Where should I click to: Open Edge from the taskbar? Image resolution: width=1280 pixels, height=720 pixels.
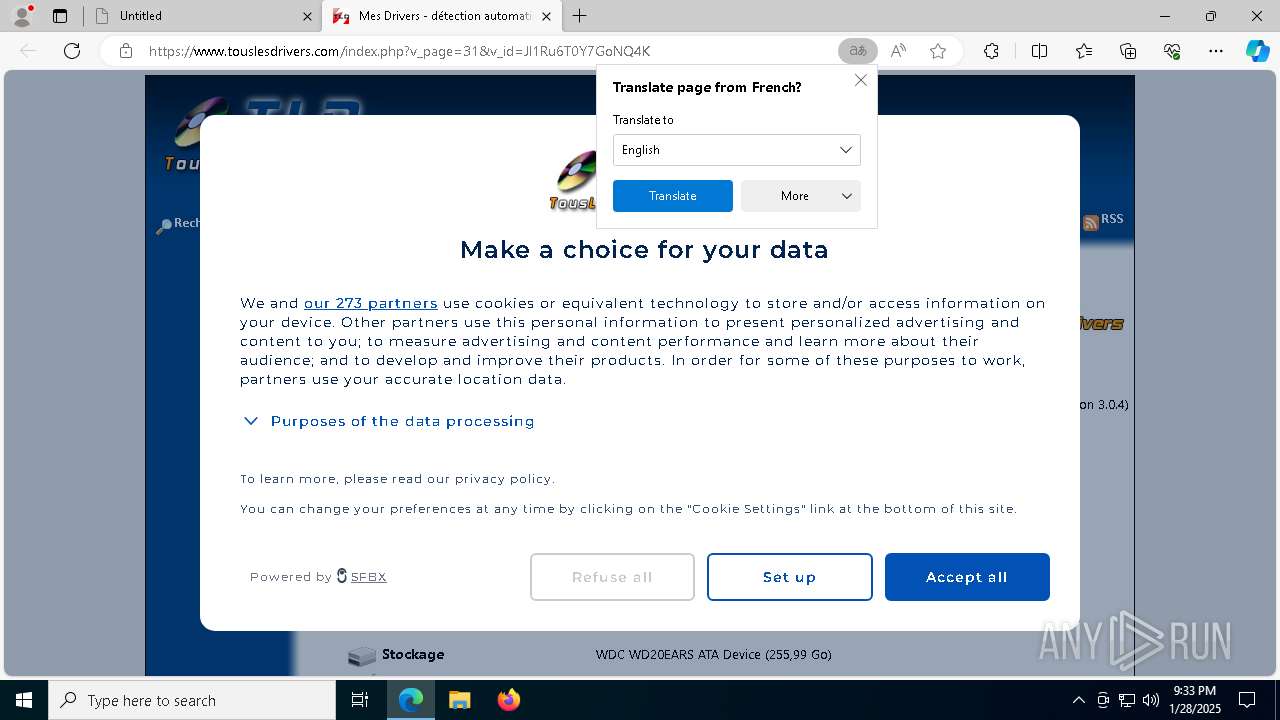[411, 700]
